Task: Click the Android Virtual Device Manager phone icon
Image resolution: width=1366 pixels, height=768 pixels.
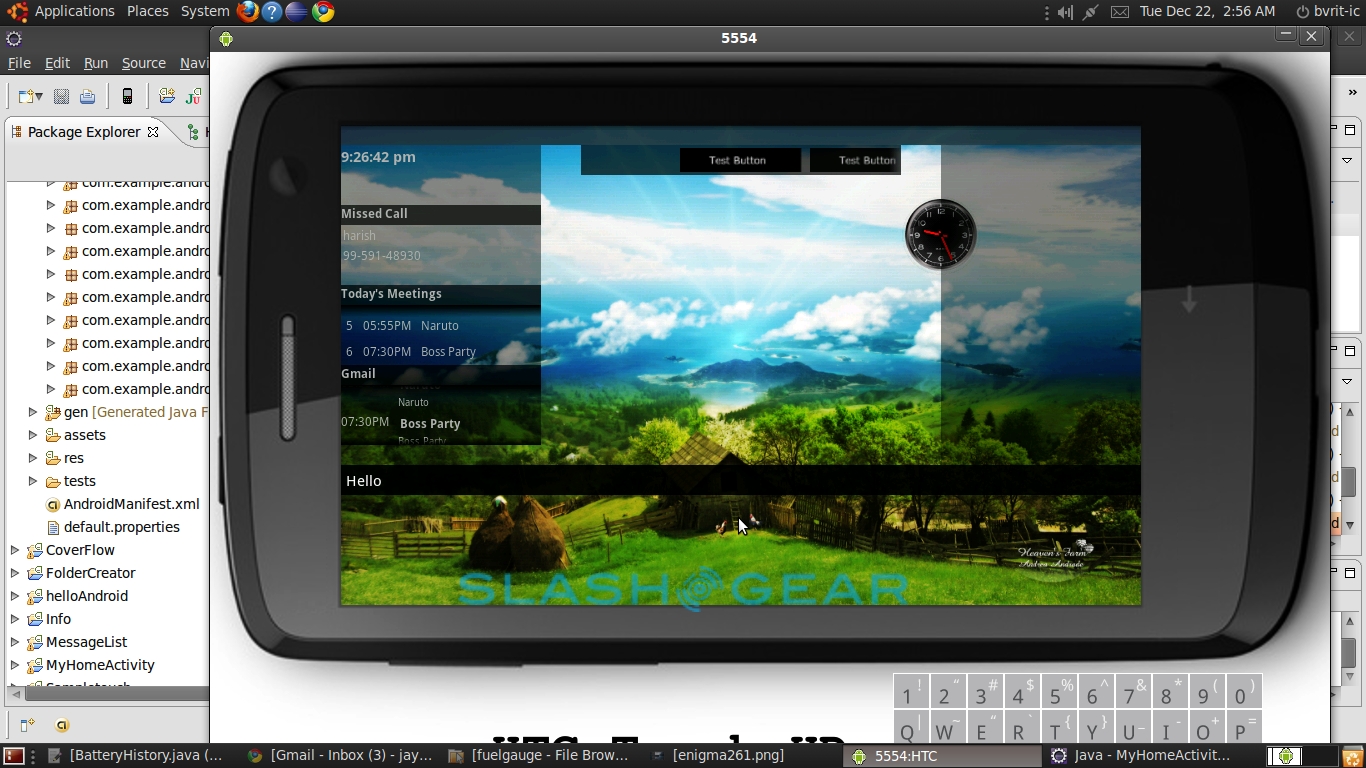Action: tap(127, 96)
